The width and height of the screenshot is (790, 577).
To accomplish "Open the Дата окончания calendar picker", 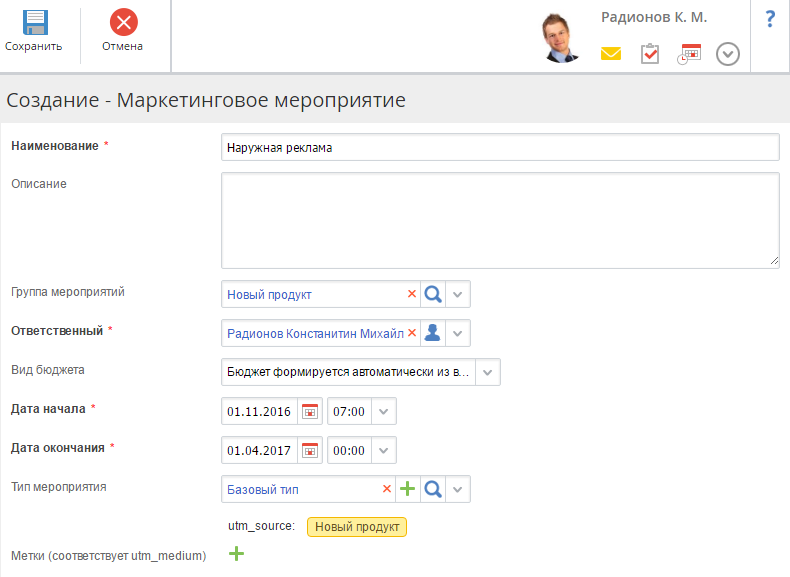I will coord(310,450).
